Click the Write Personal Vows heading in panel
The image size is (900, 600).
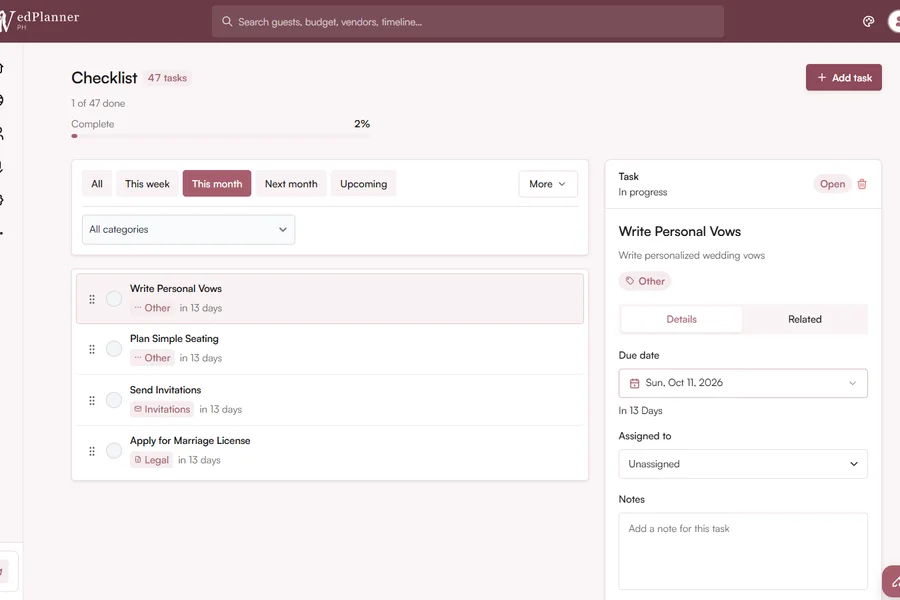pyautogui.click(x=680, y=231)
